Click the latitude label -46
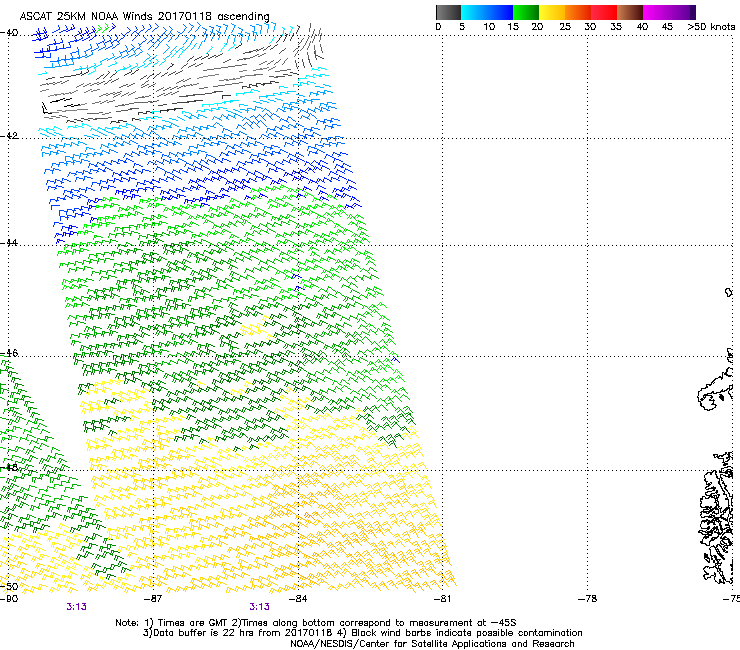The width and height of the screenshot is (740, 650). (9, 353)
